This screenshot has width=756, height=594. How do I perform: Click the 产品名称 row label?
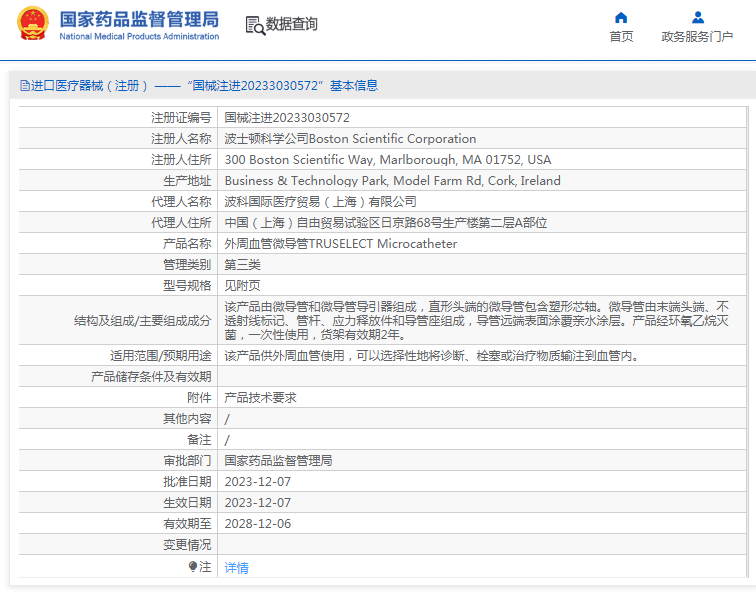tap(187, 243)
